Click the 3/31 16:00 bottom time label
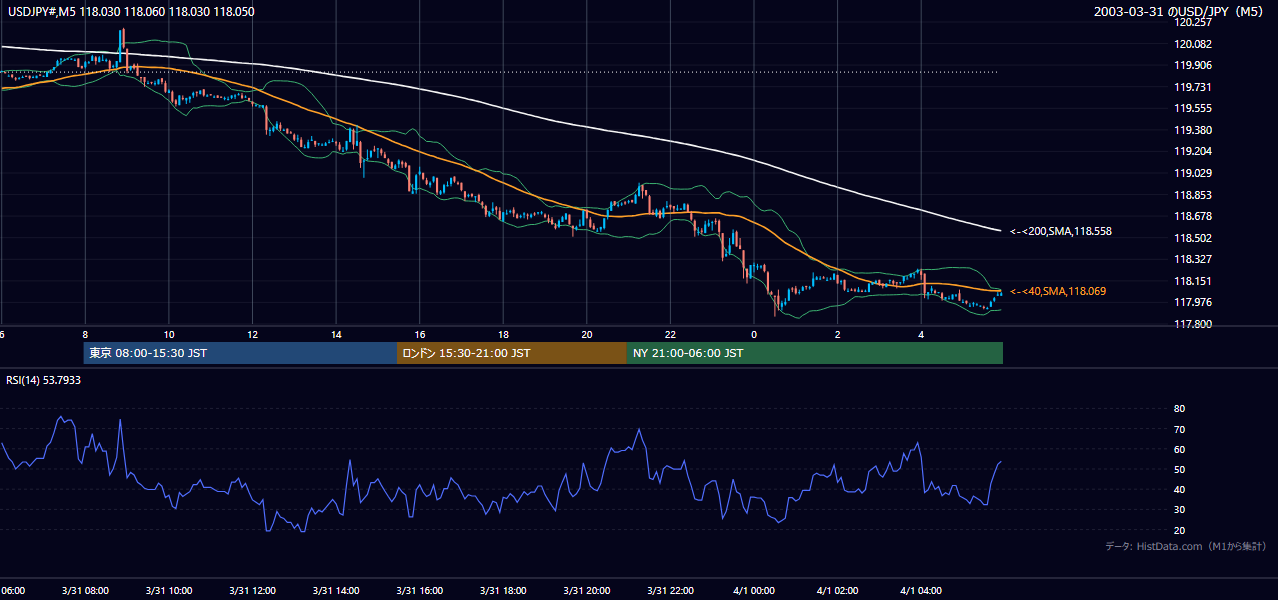The image size is (1278, 600). [x=420, y=591]
